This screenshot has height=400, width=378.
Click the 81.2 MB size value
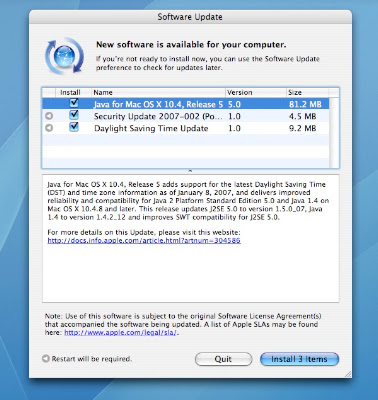(x=305, y=104)
